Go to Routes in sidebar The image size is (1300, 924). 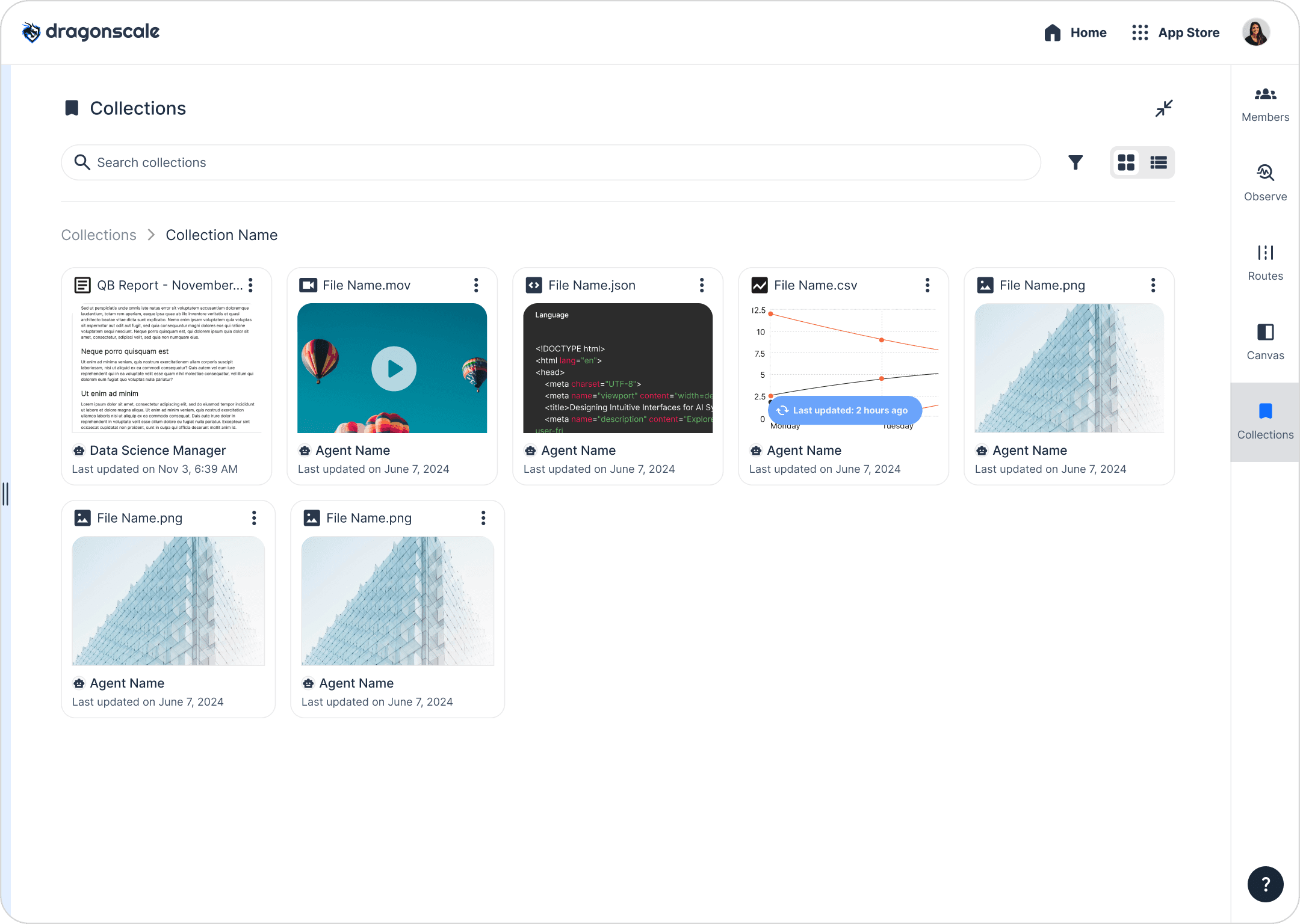coord(1265,263)
